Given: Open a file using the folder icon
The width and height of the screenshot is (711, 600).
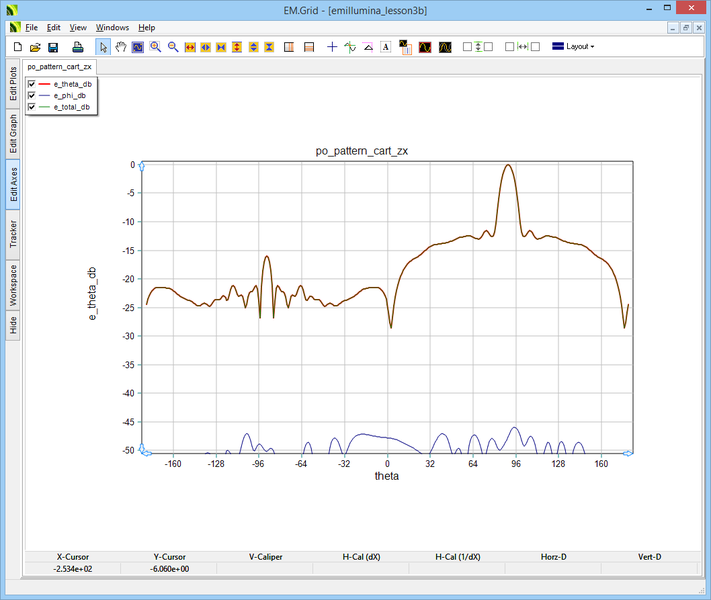Looking at the screenshot, I should click(35, 47).
